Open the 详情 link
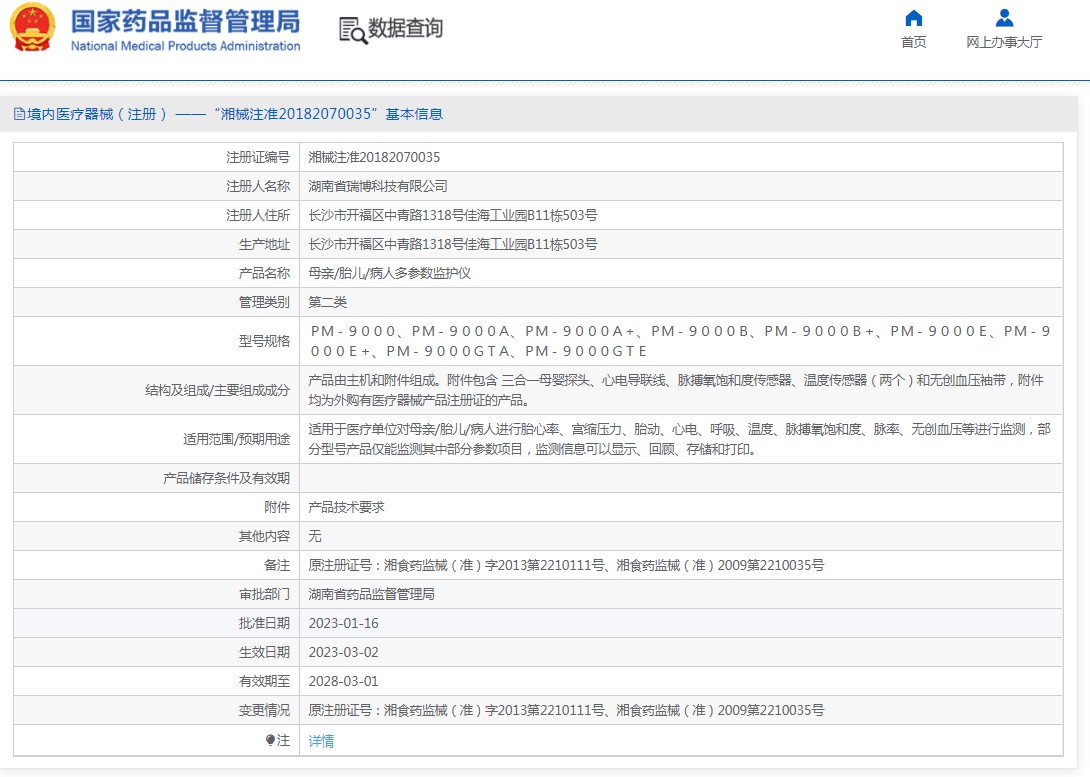Screen dimensions: 1090x777 [x=321, y=741]
